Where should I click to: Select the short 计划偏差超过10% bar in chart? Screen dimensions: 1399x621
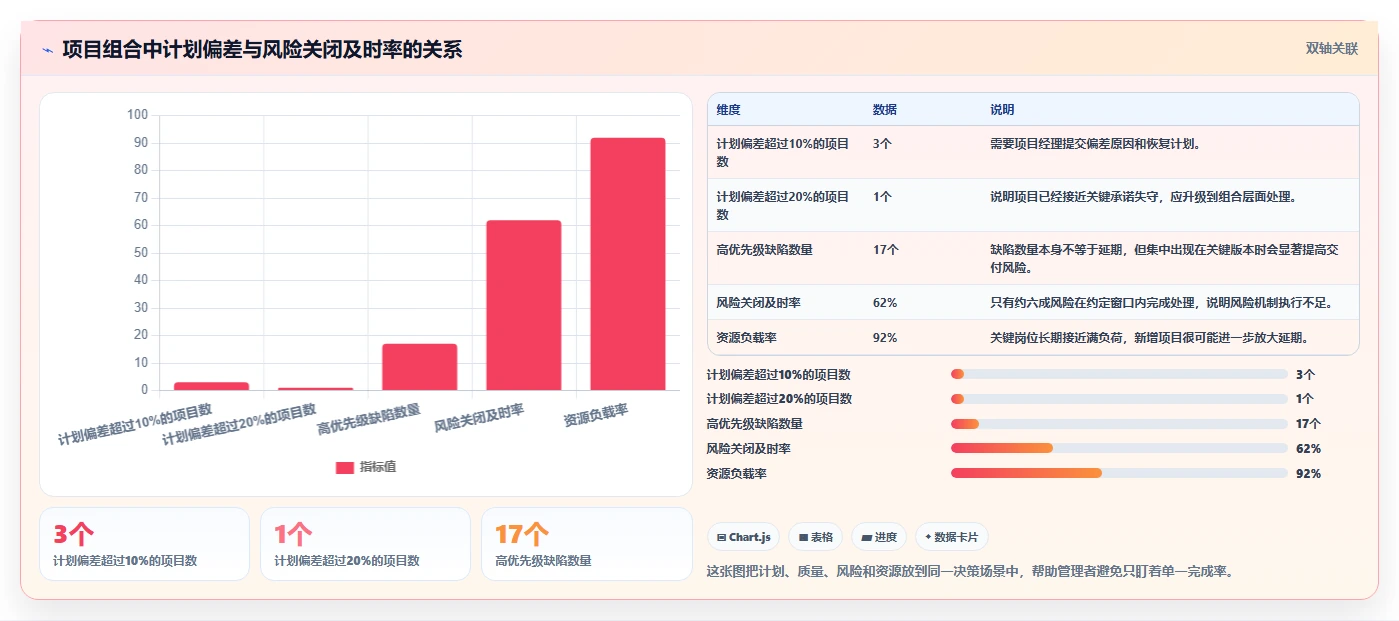pyautogui.click(x=211, y=386)
